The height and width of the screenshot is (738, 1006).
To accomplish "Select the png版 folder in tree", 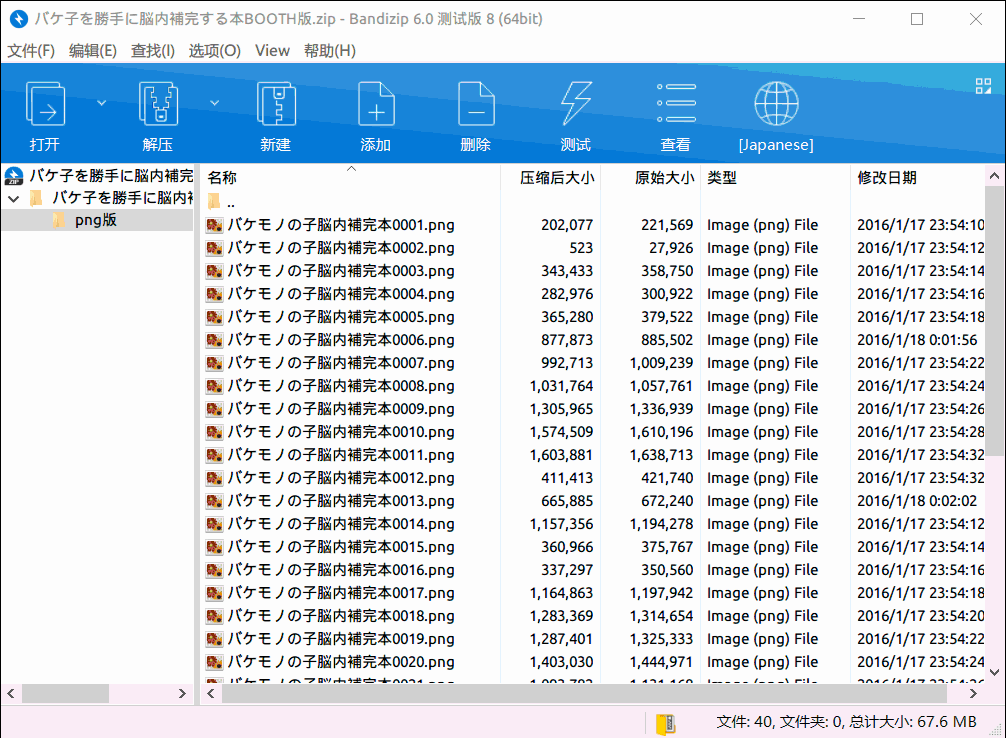I will 96,220.
